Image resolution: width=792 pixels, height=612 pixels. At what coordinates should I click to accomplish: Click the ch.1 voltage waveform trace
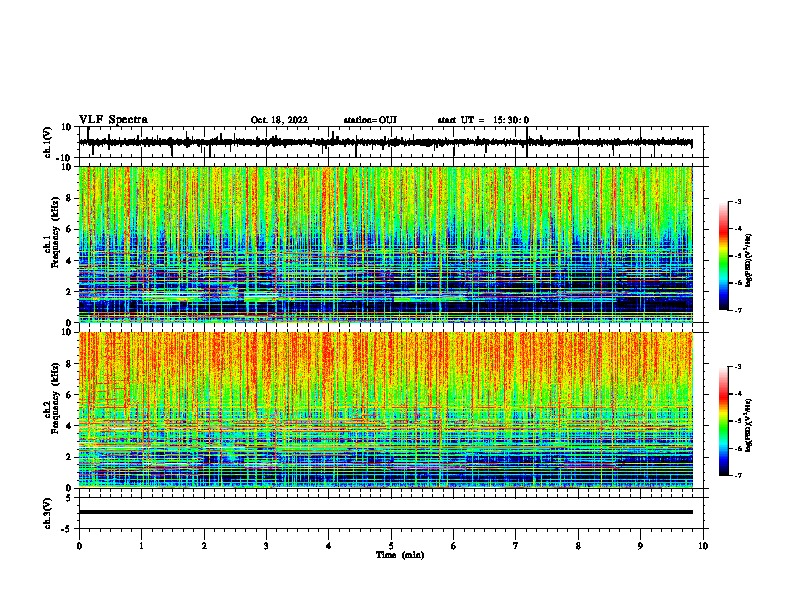(x=385, y=143)
